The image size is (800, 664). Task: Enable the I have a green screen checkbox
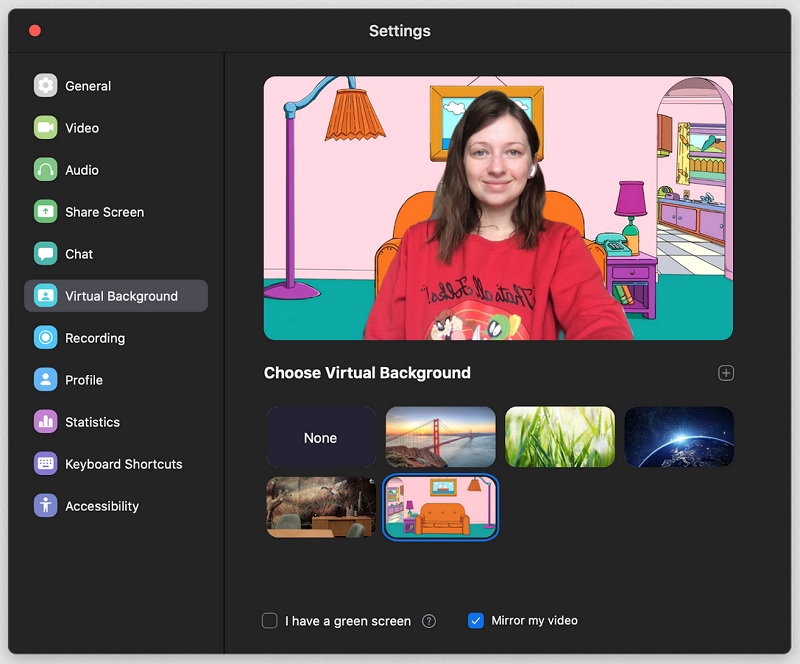pos(270,621)
